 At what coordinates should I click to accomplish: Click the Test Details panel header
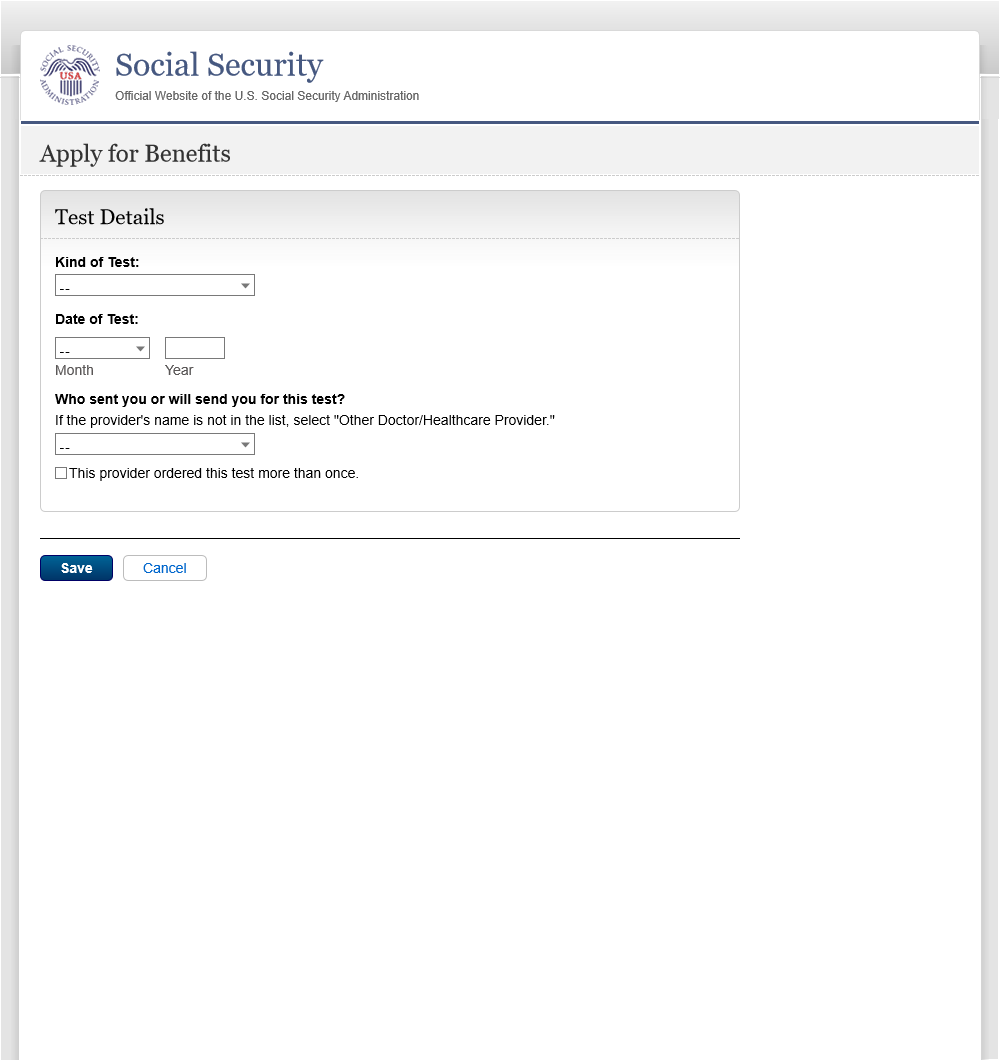110,217
